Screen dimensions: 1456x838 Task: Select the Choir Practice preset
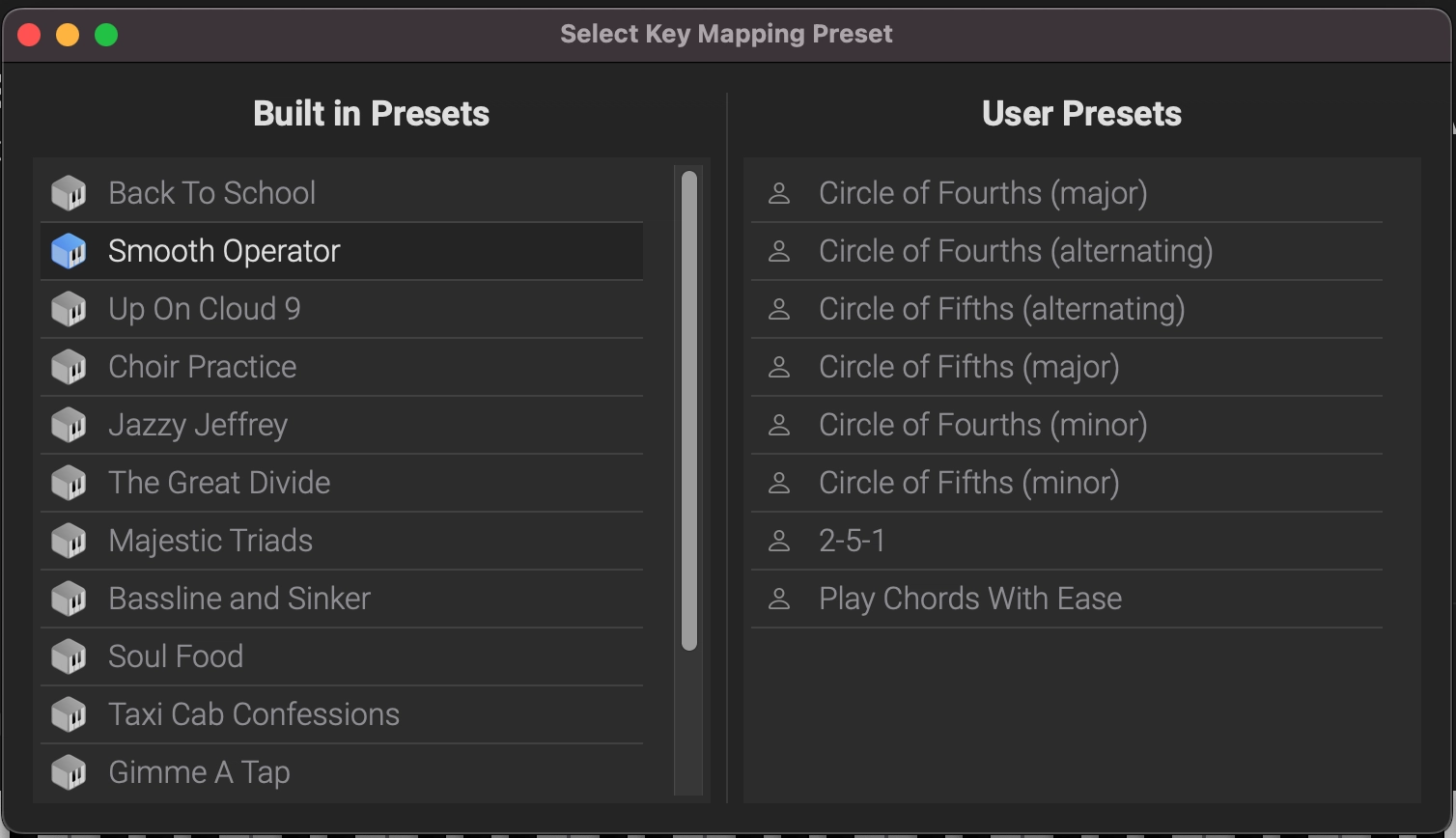202,367
